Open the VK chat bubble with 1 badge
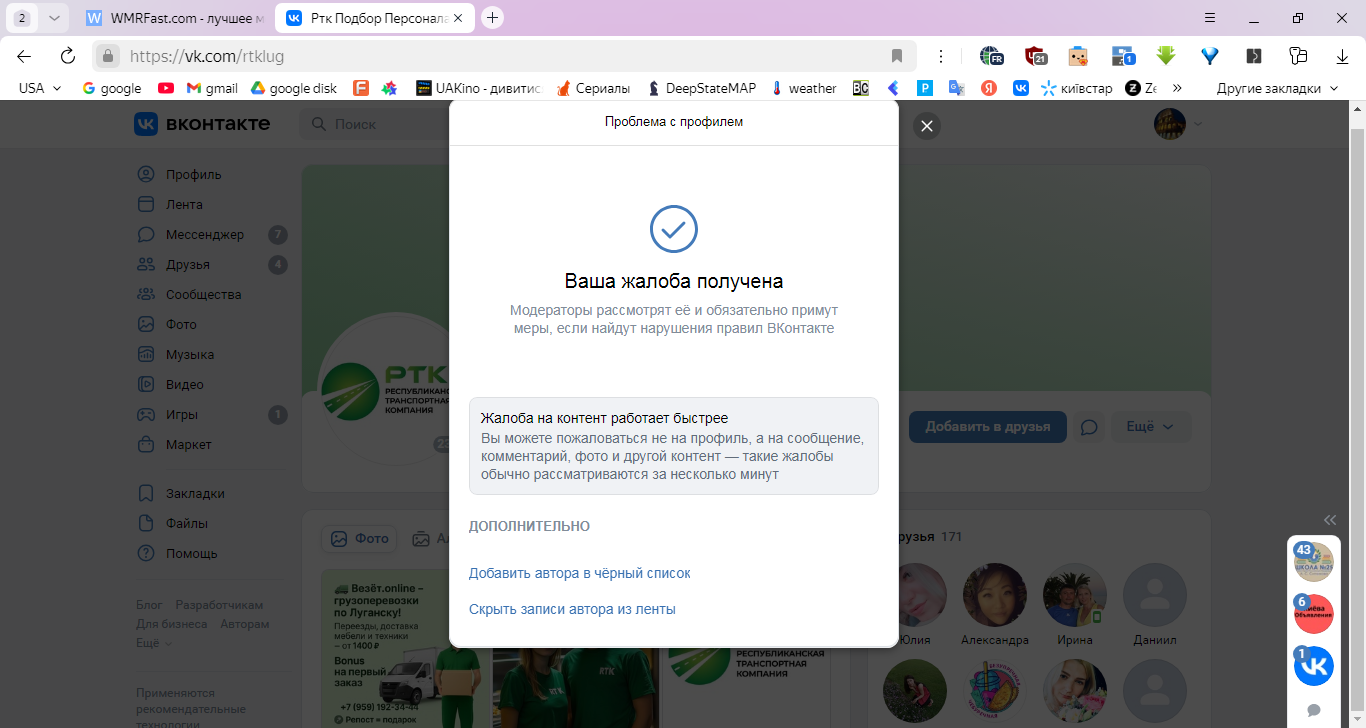 [1313, 666]
